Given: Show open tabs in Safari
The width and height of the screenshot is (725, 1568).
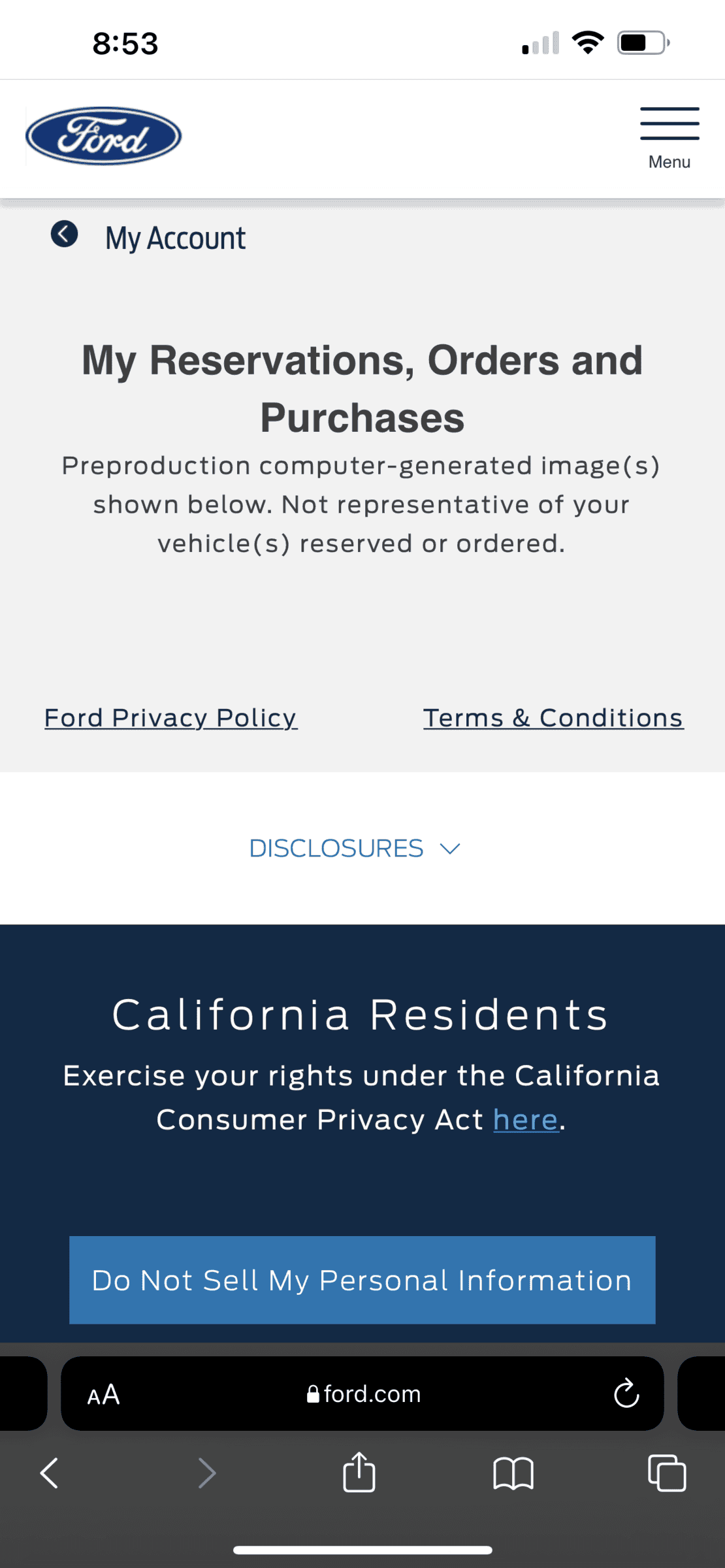Looking at the screenshot, I should 667,1473.
